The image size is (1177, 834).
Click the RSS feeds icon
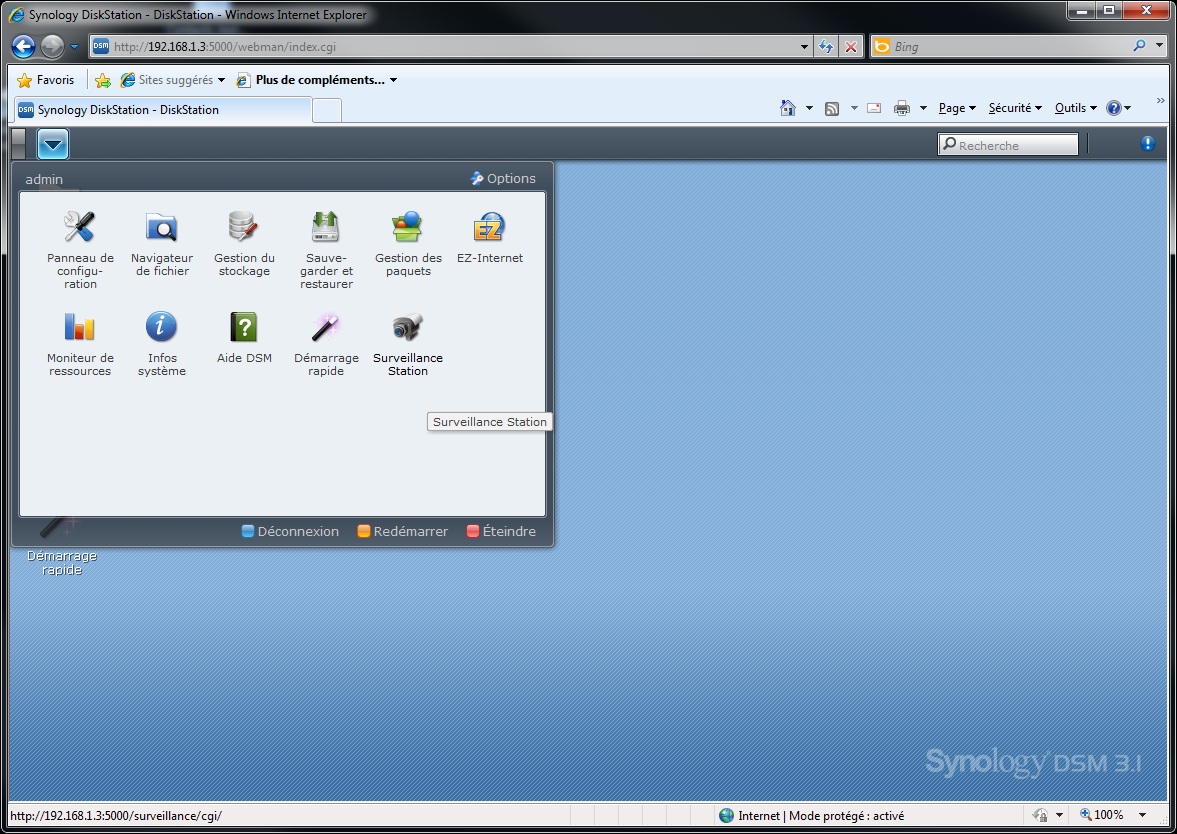point(832,108)
